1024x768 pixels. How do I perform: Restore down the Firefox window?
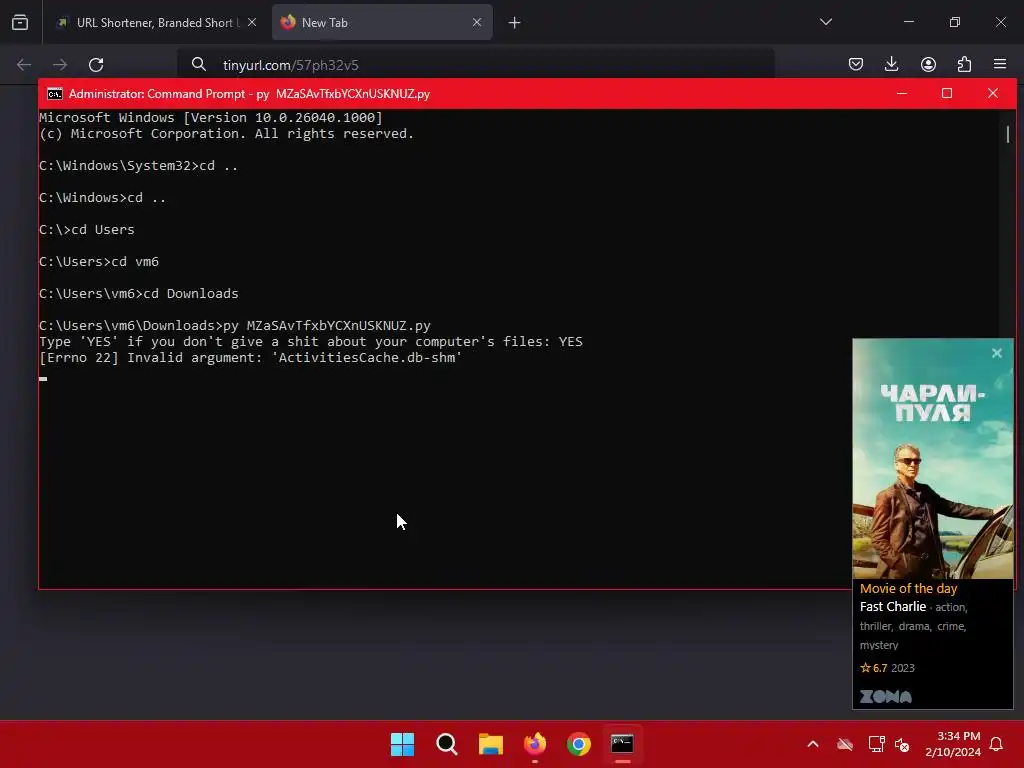(x=955, y=22)
